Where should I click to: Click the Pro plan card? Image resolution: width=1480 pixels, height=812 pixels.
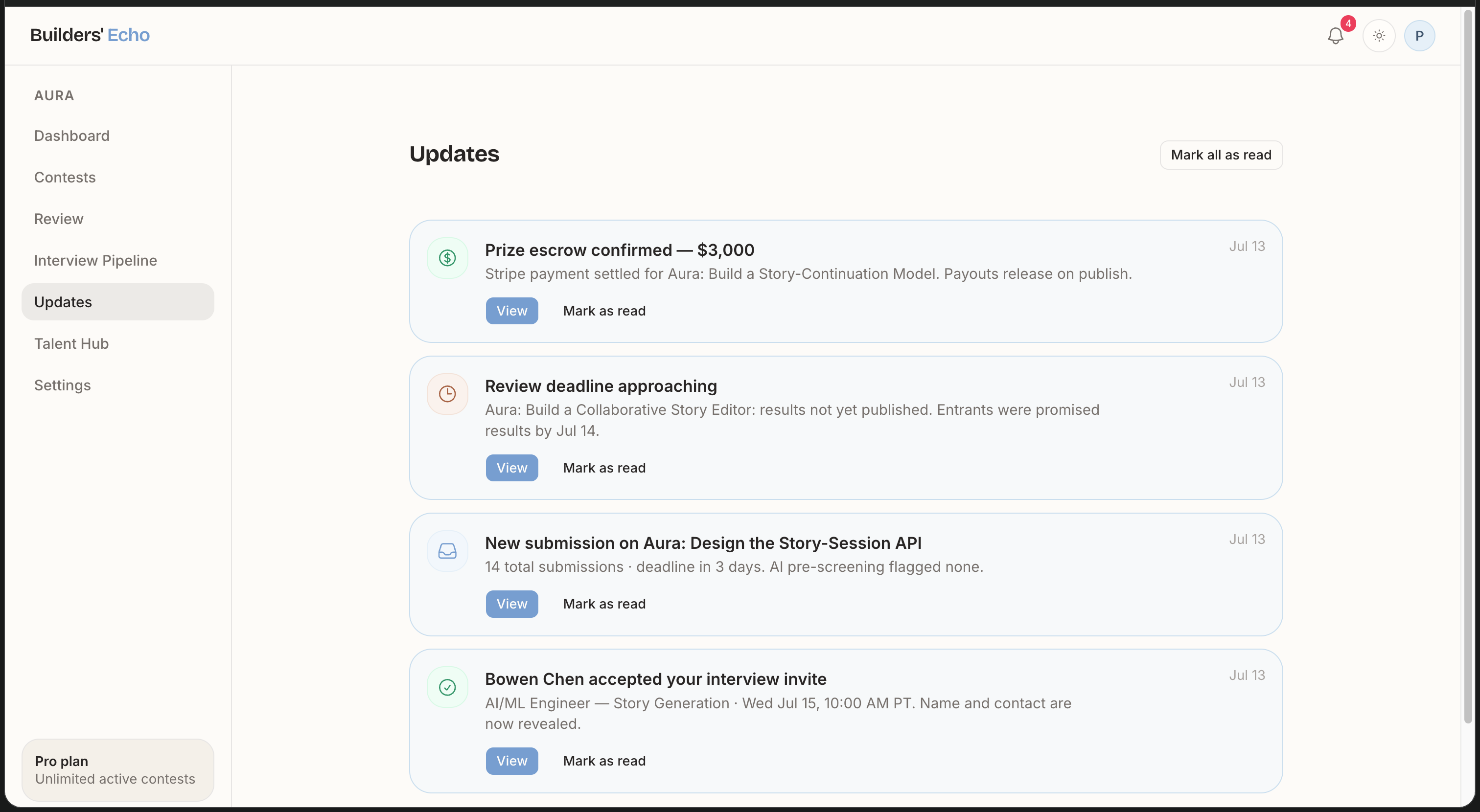click(118, 769)
